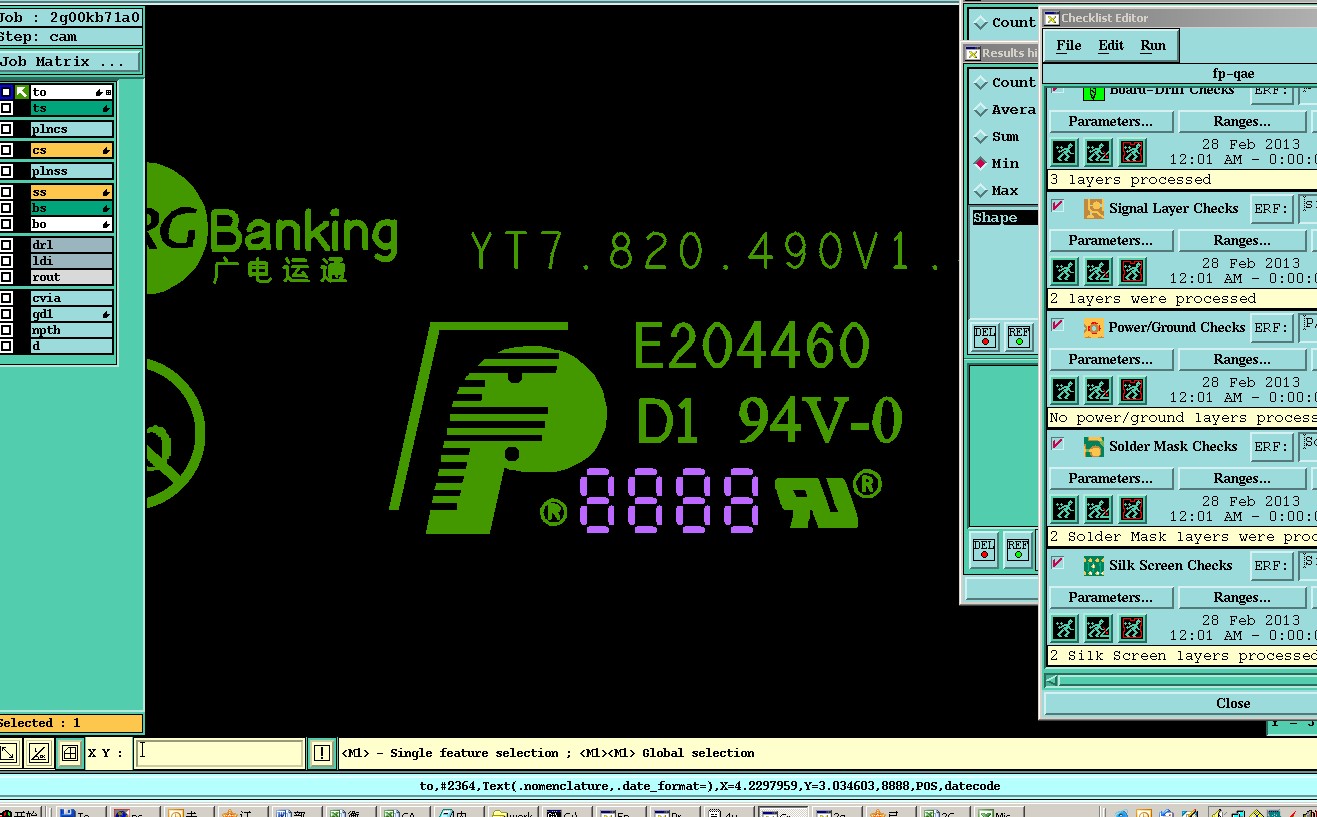Select 'Shape' entry in results list
This screenshot has width=1317, height=817.
tap(1004, 217)
